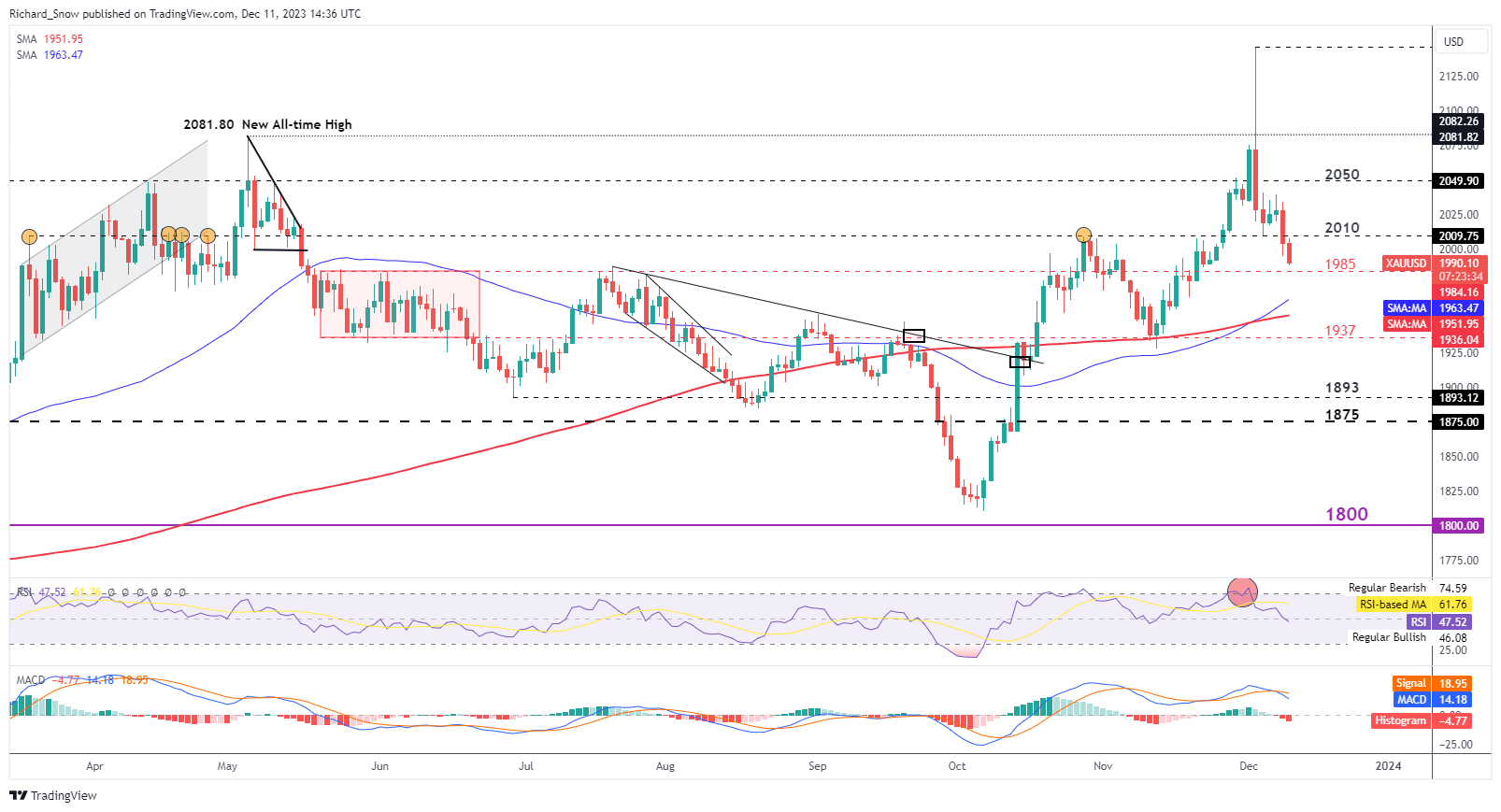Click 'Apr' on the time axis
The image size is (1501, 812).
94,766
